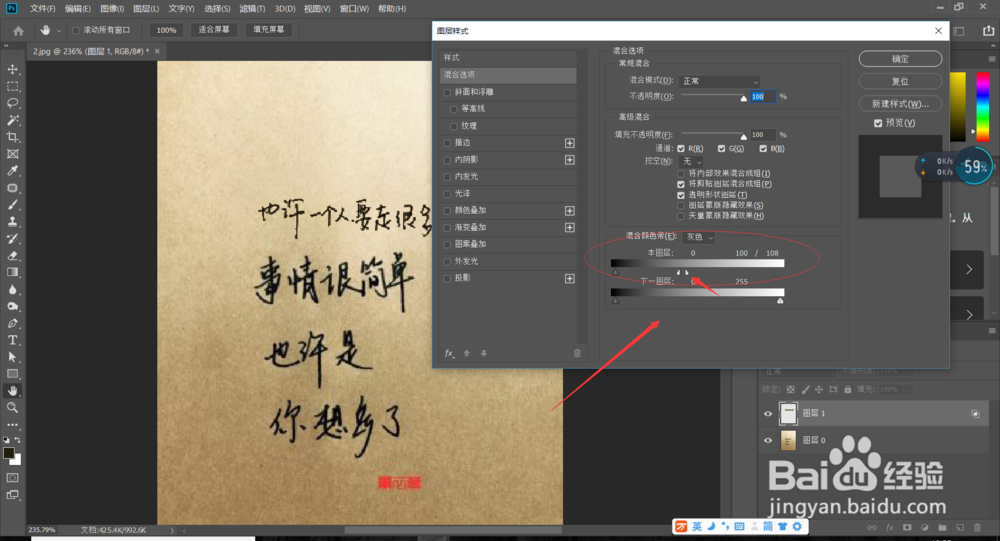Click the 100% zoom button
Image resolution: width=1000 pixels, height=541 pixels.
point(166,30)
